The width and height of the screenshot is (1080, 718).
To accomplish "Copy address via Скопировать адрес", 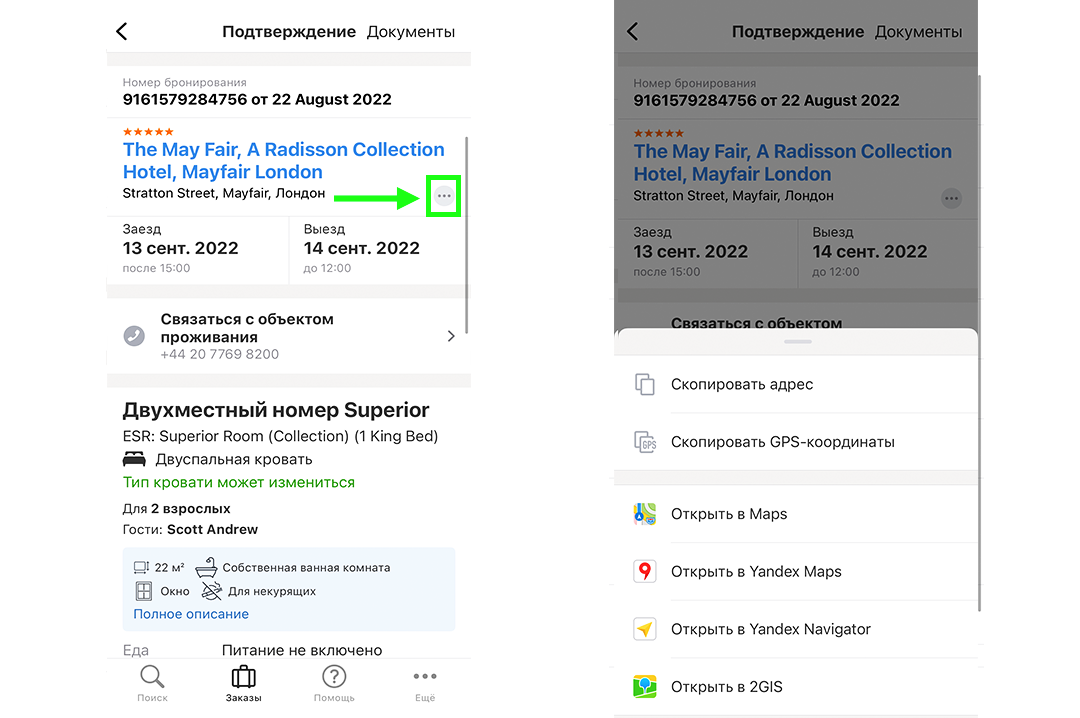I will pos(742,384).
